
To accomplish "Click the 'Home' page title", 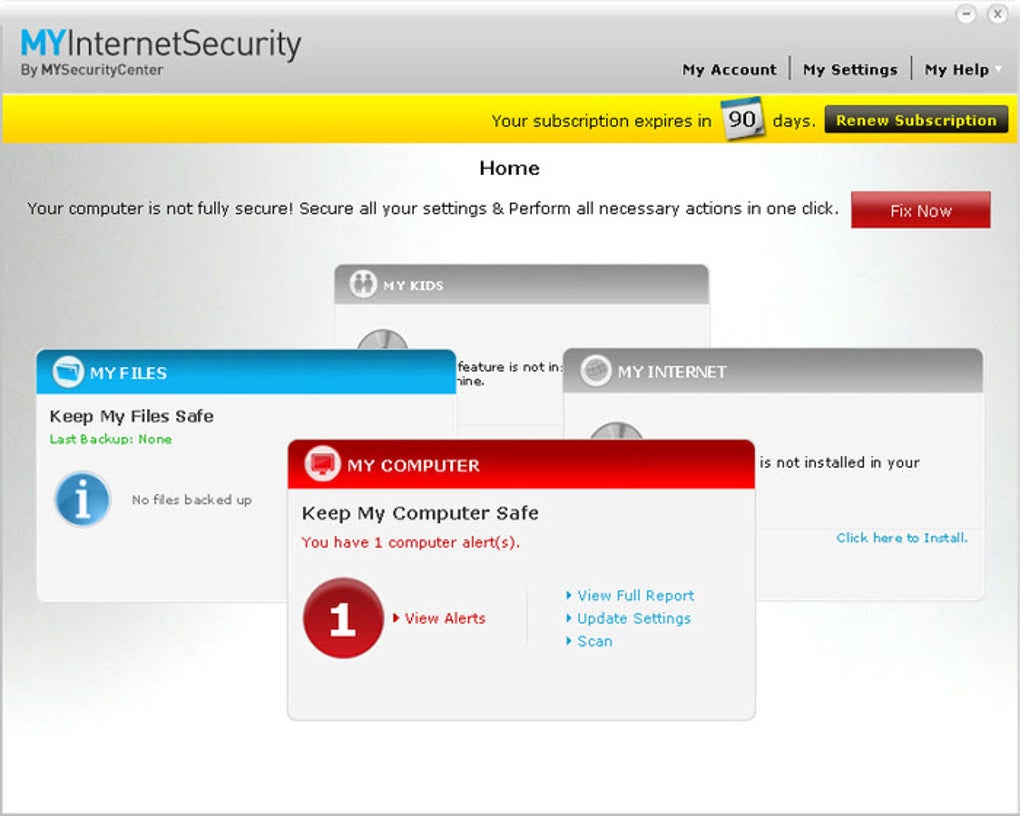I will click(509, 168).
